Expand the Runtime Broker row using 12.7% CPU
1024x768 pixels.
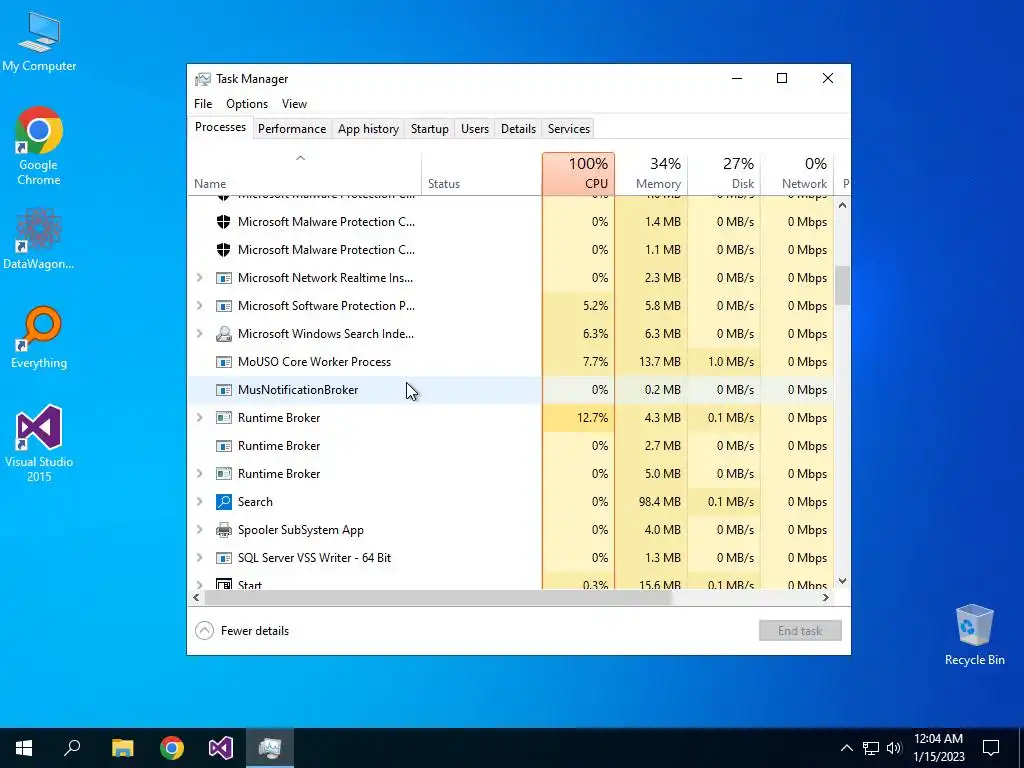pos(200,418)
